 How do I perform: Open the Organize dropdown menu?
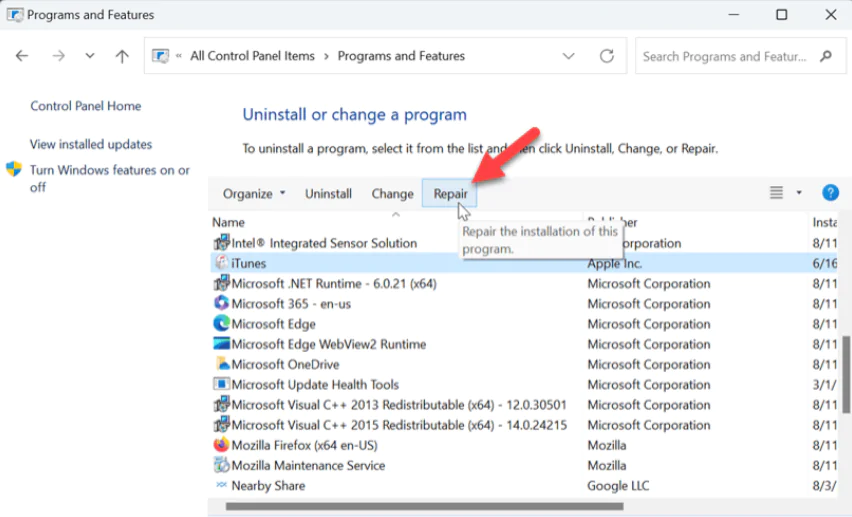[x=254, y=194]
